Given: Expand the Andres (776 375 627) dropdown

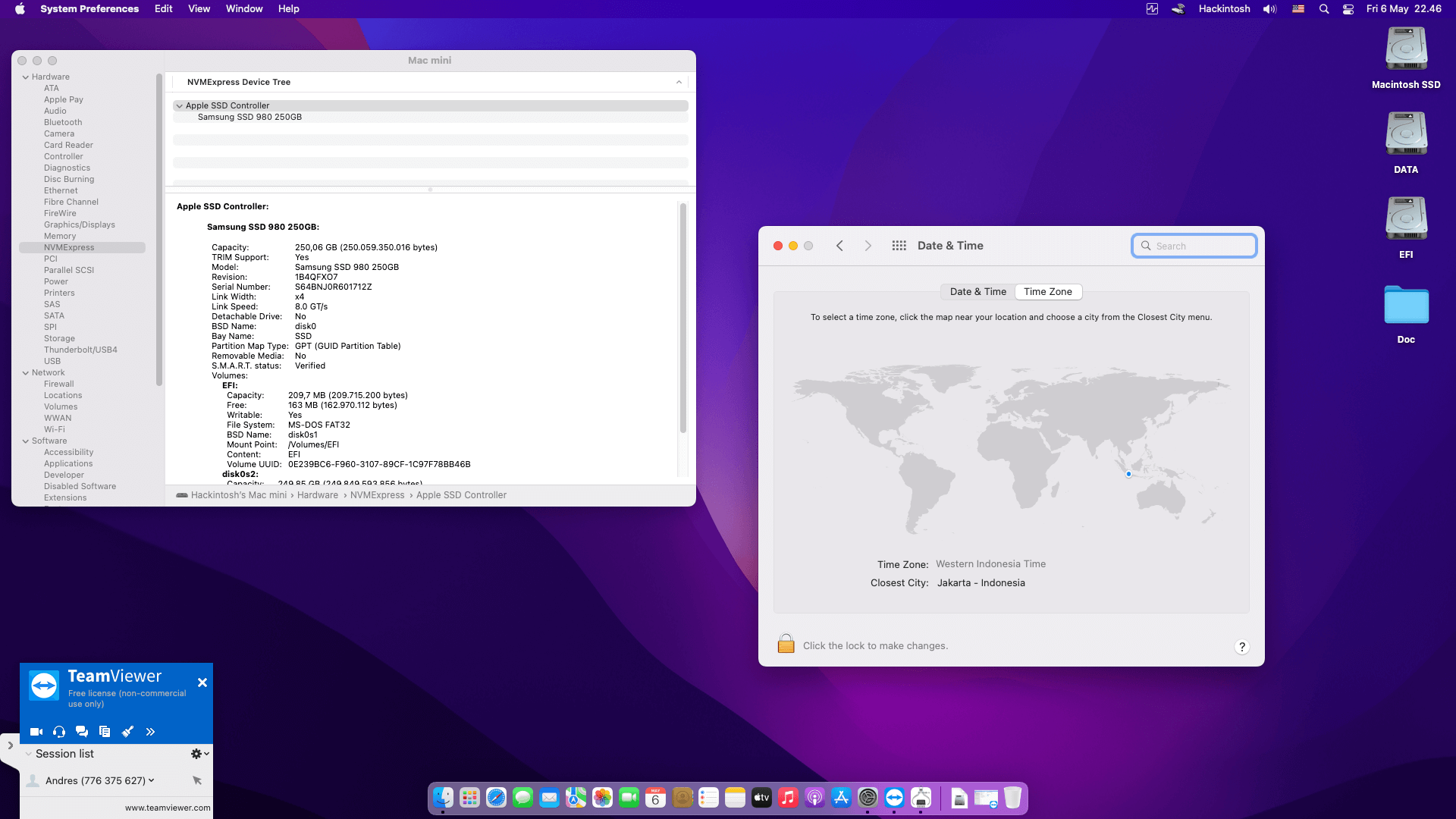Looking at the screenshot, I should click(151, 780).
